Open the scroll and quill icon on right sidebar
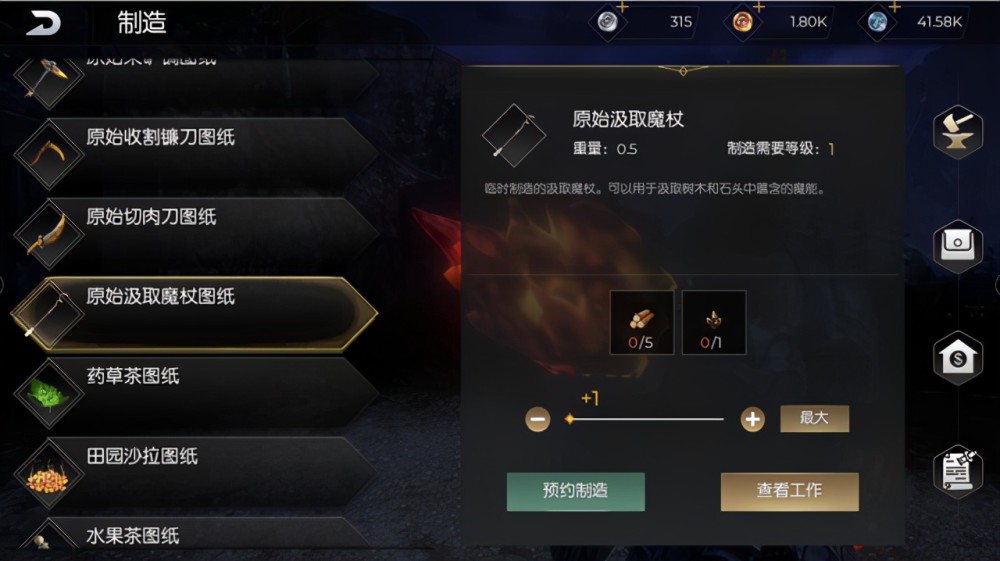This screenshot has width=1000, height=561. pyautogui.click(x=957, y=471)
